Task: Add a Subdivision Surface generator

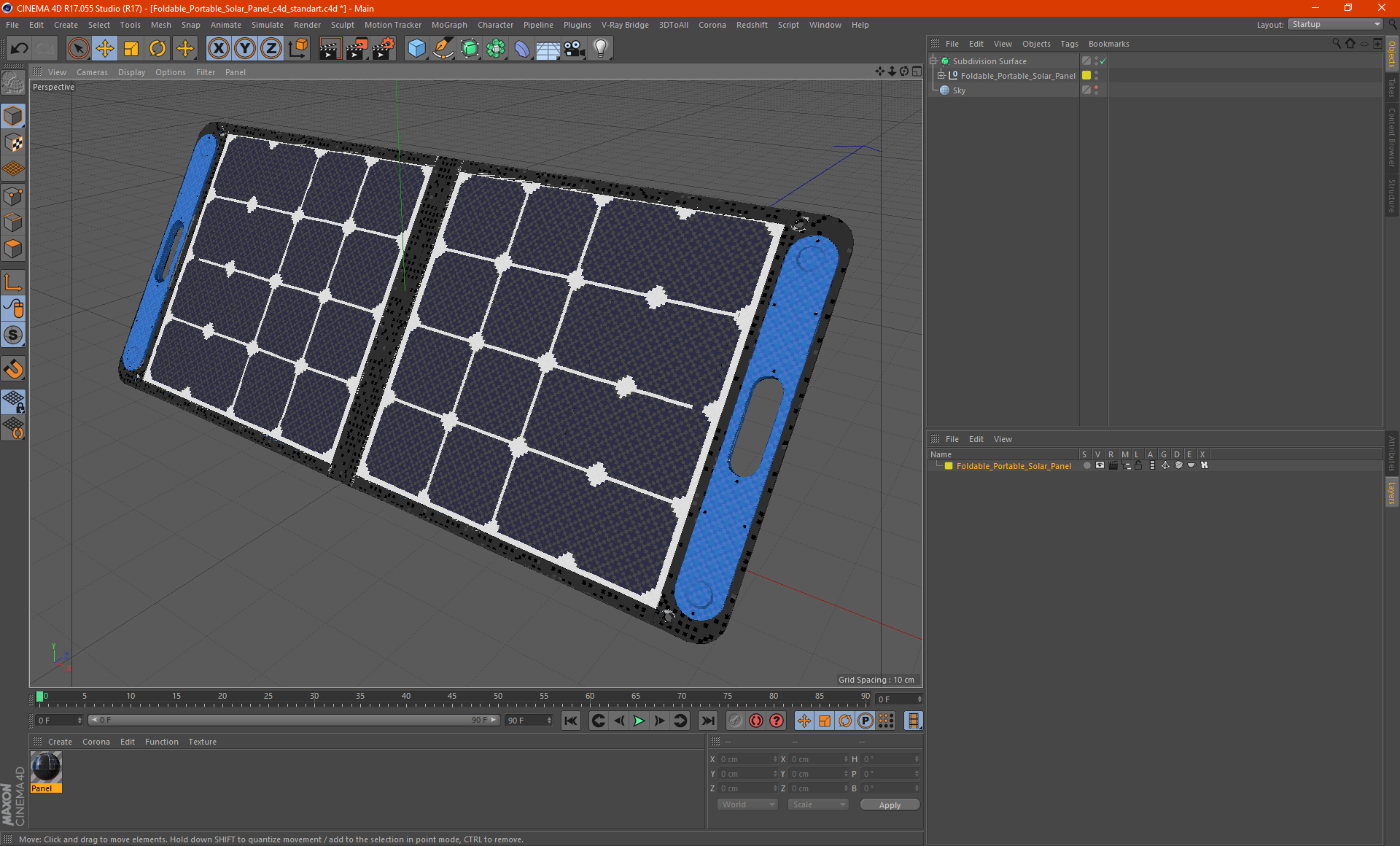Action: pyautogui.click(x=470, y=49)
